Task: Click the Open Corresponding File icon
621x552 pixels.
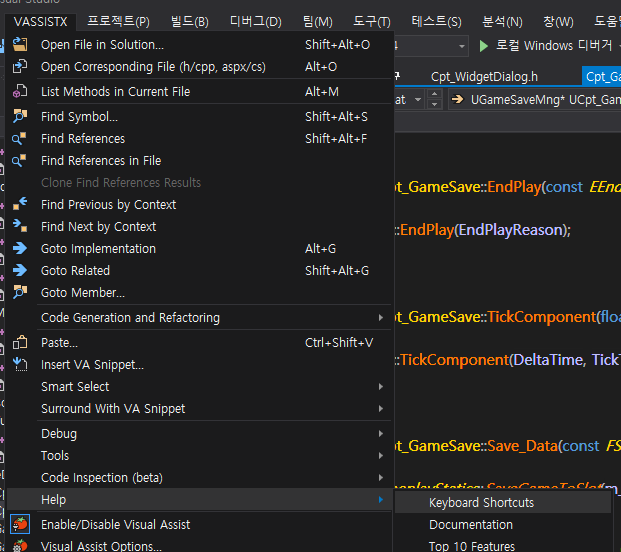Action: 20,67
